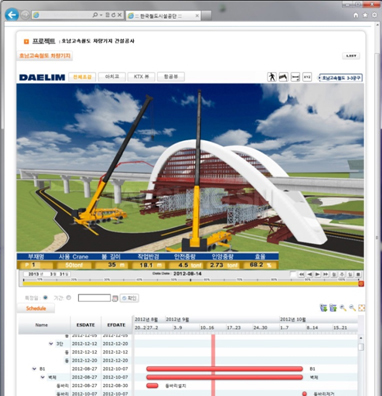Select the first date radio button
The image size is (382, 396).
[45, 298]
